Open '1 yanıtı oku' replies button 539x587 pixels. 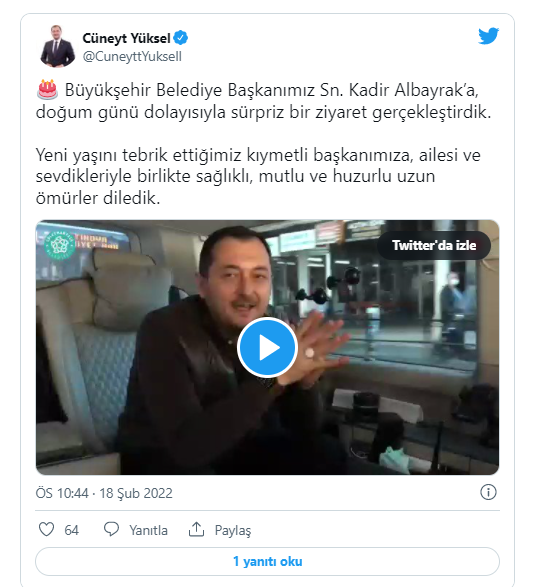tap(267, 562)
